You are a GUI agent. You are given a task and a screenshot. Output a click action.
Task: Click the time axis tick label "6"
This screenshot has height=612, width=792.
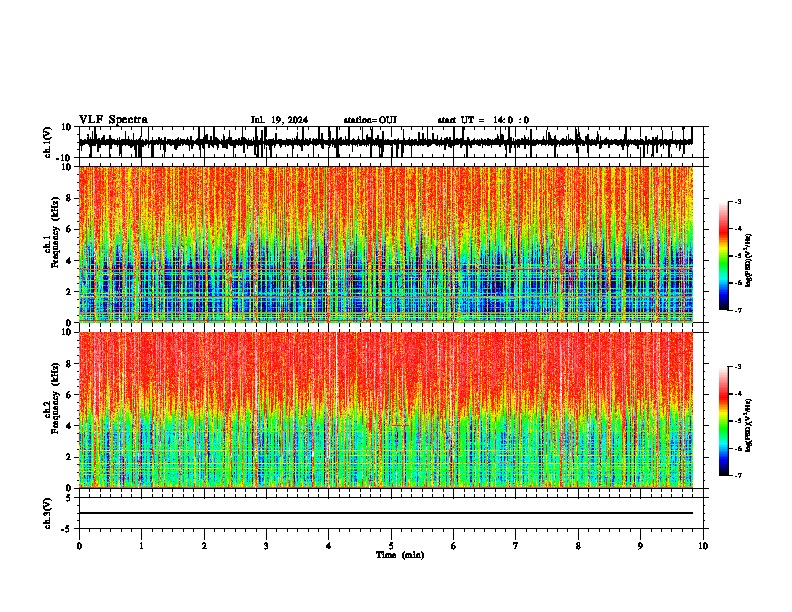tap(453, 546)
